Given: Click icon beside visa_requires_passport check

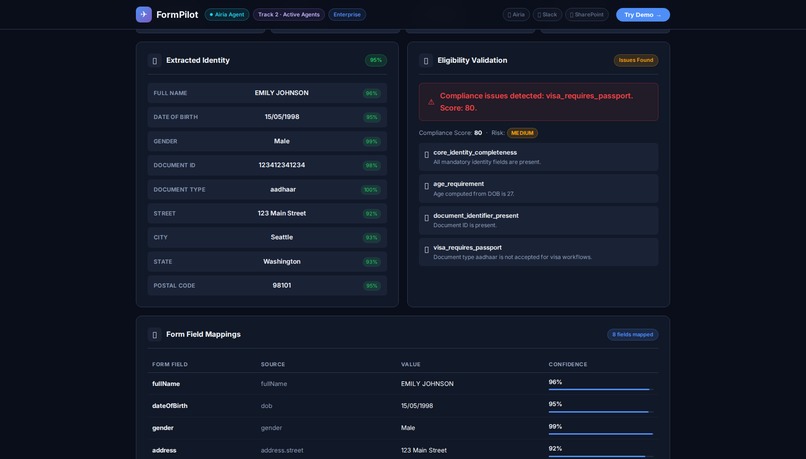Looking at the screenshot, I should pyautogui.click(x=426, y=250).
